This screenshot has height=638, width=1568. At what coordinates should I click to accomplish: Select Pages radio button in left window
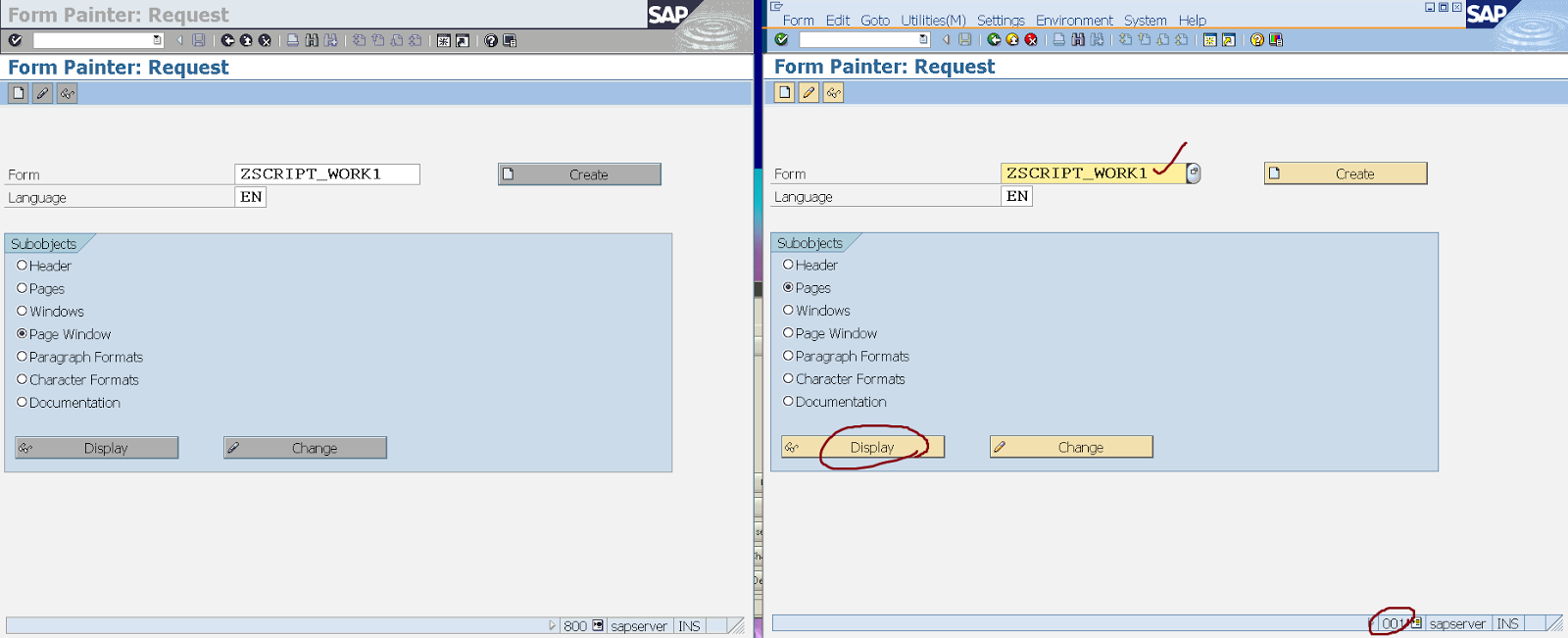pos(22,288)
